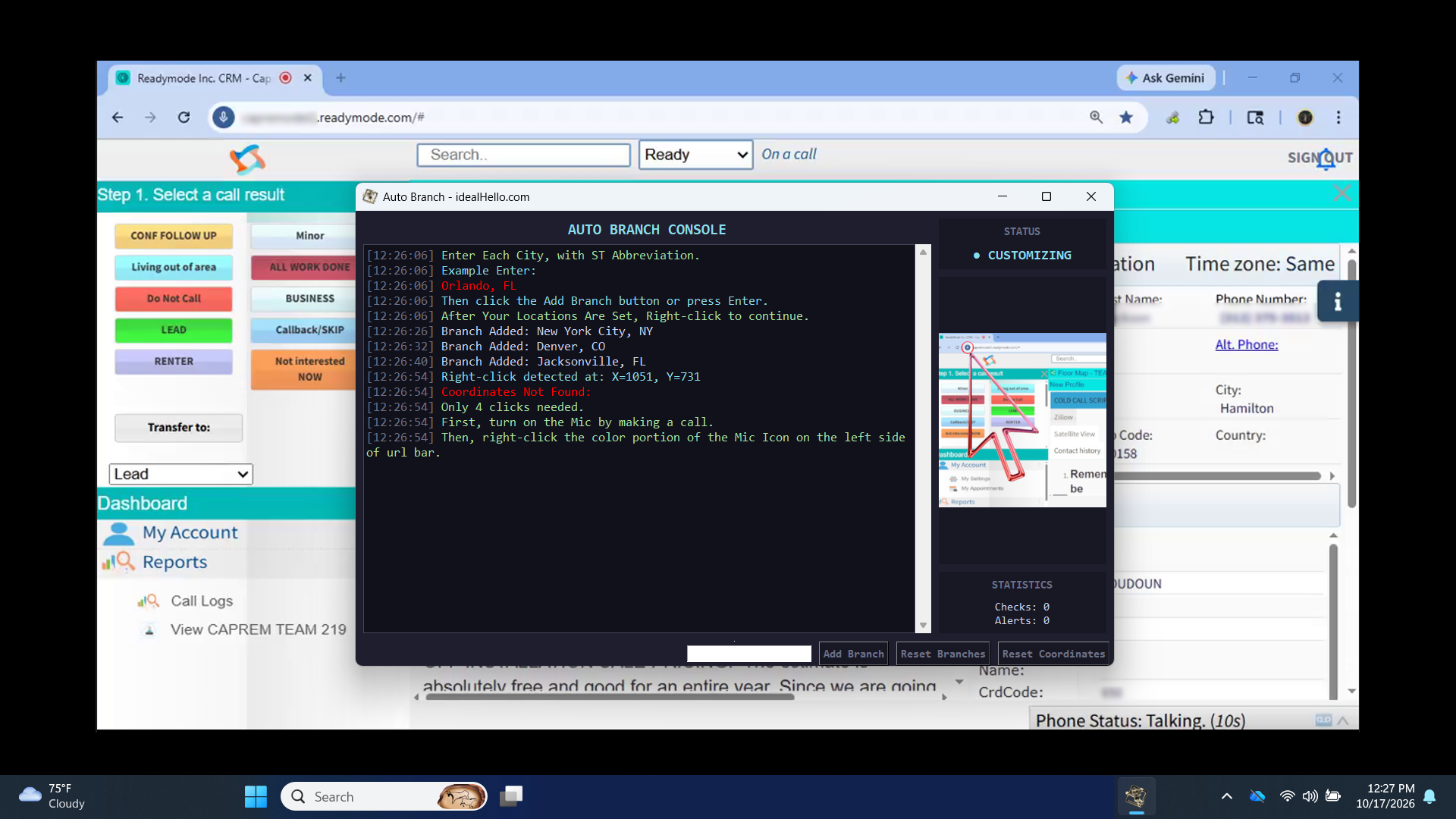
Task: Open the blue info panel icon
Action: (x=1338, y=301)
